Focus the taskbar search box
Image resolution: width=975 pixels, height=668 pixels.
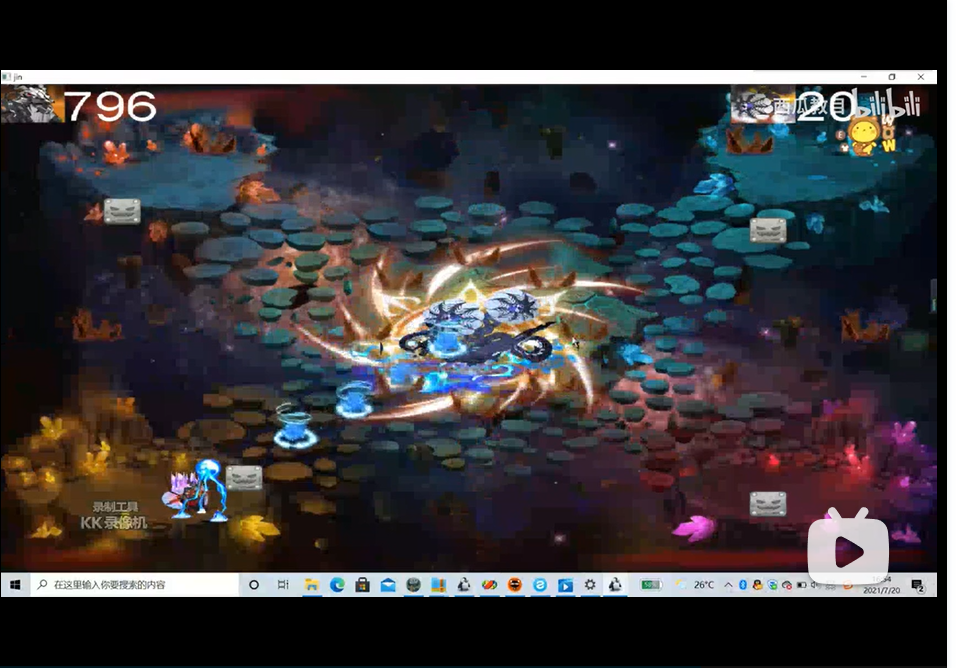(134, 585)
